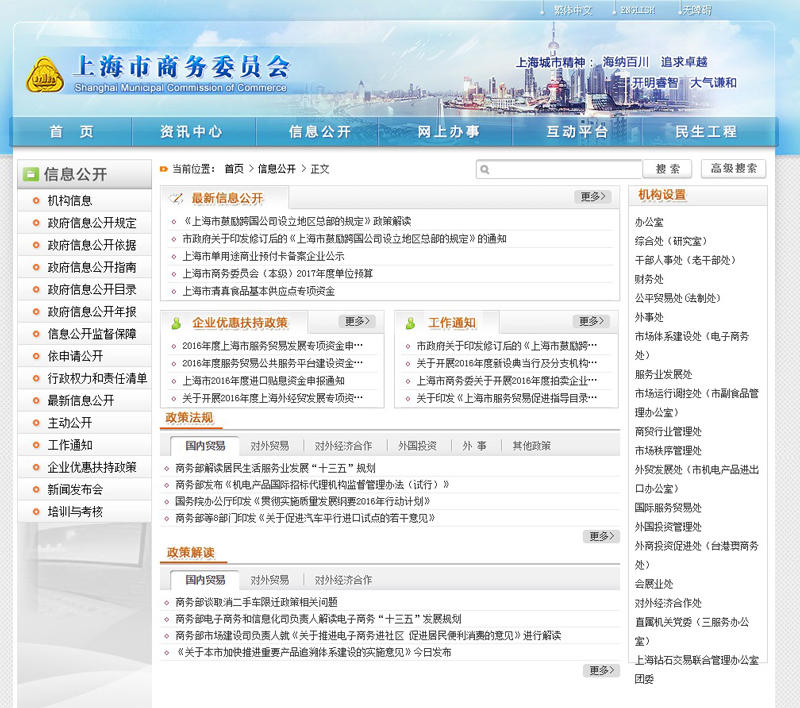
Task: Select 国内贸易 tab under 政策解读
Action: (205, 580)
